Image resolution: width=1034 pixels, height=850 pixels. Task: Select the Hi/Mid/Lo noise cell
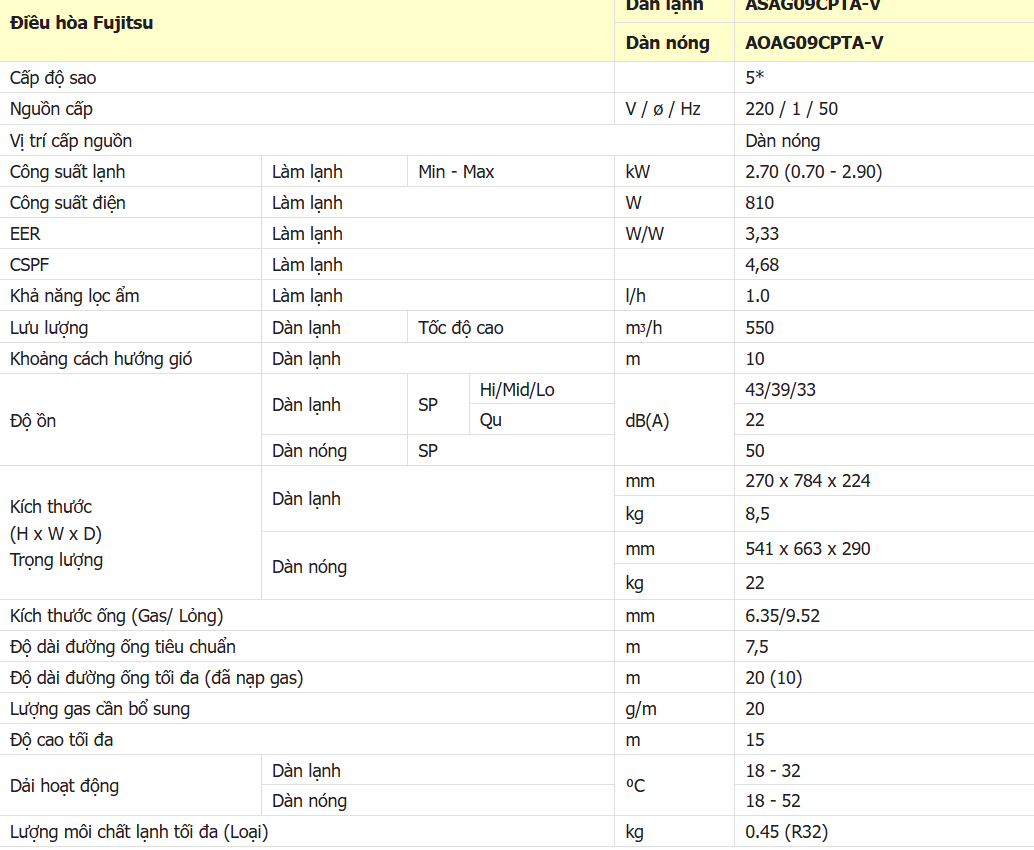517,390
